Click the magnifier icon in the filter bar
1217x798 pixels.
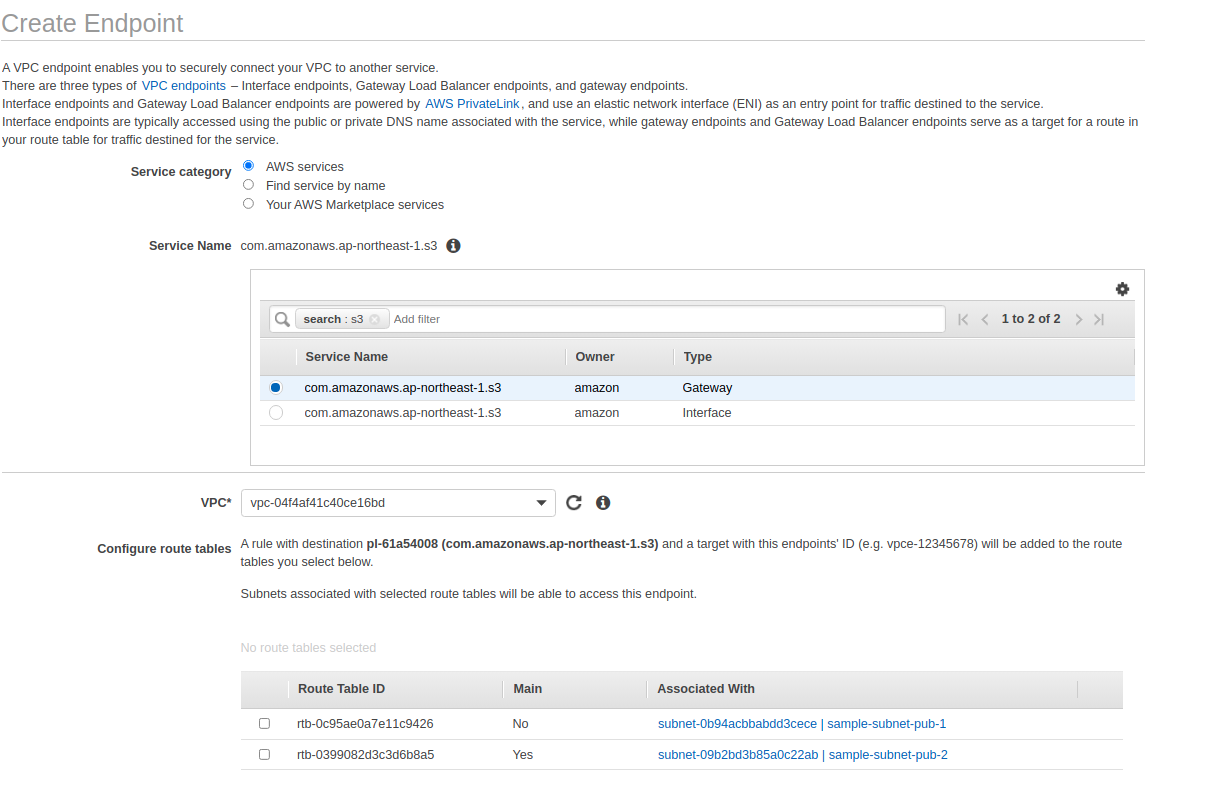tap(282, 319)
